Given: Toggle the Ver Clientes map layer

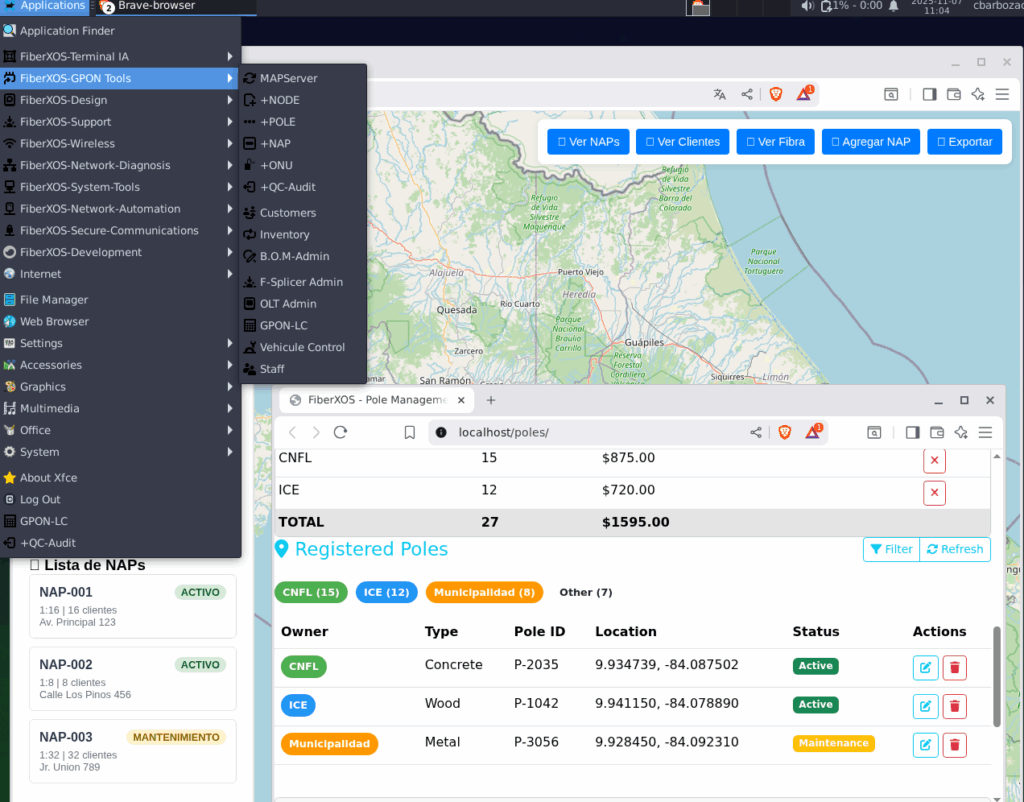Looking at the screenshot, I should (682, 142).
